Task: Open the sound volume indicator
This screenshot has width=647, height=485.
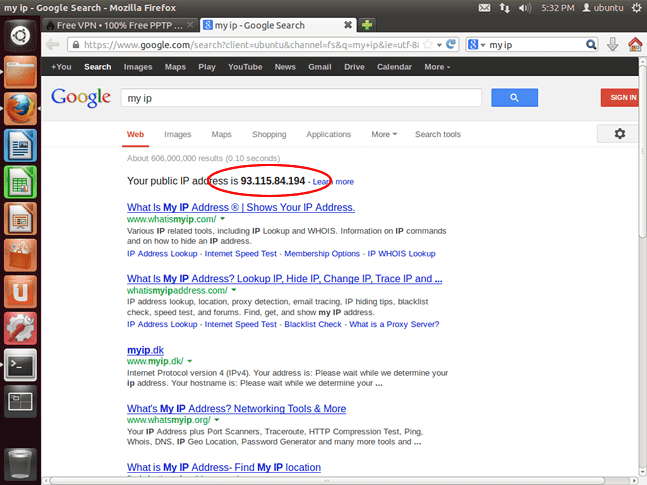Action: coord(525,8)
